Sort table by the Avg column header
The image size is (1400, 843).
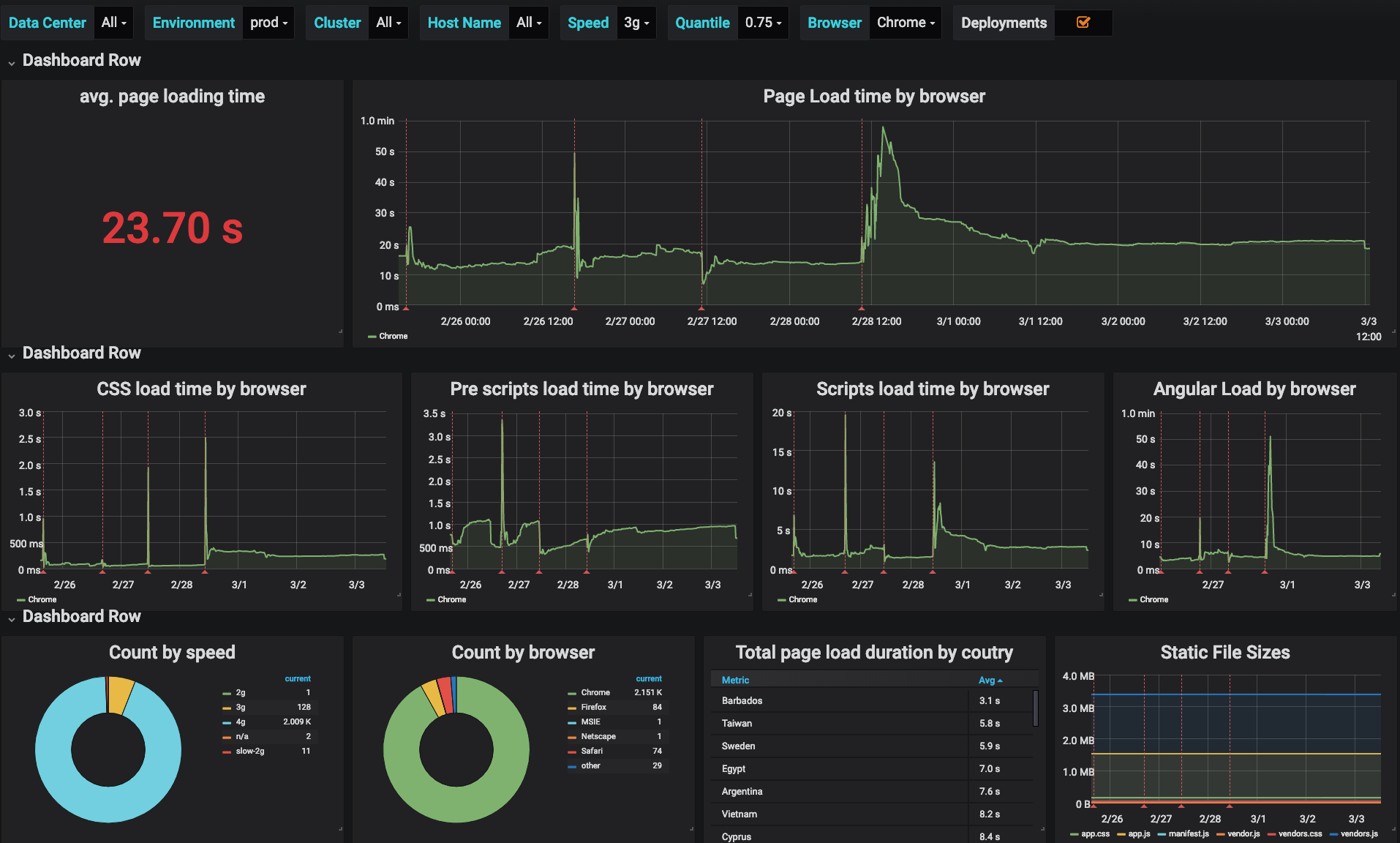tap(990, 680)
